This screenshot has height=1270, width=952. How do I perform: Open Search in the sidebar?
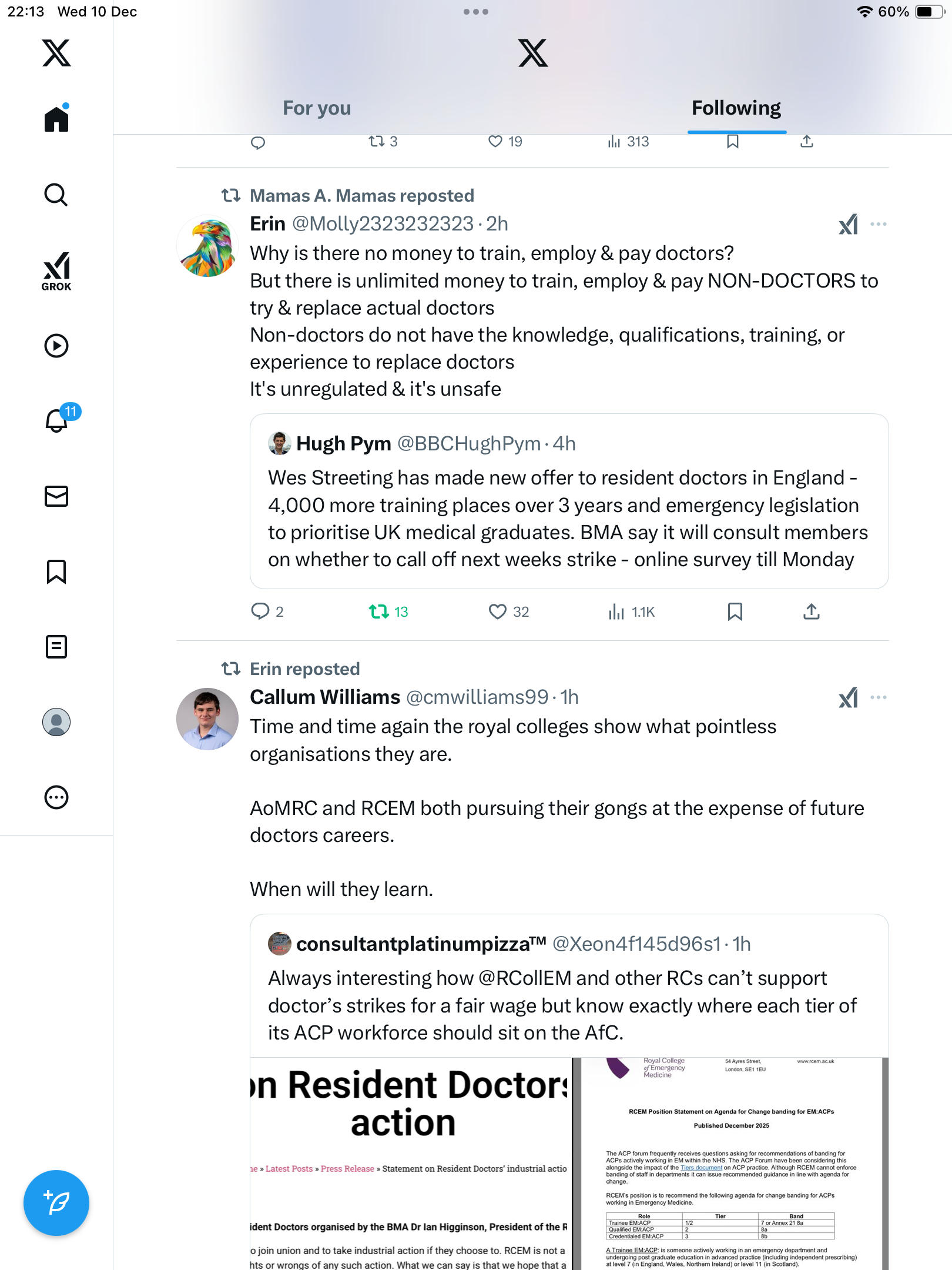56,195
